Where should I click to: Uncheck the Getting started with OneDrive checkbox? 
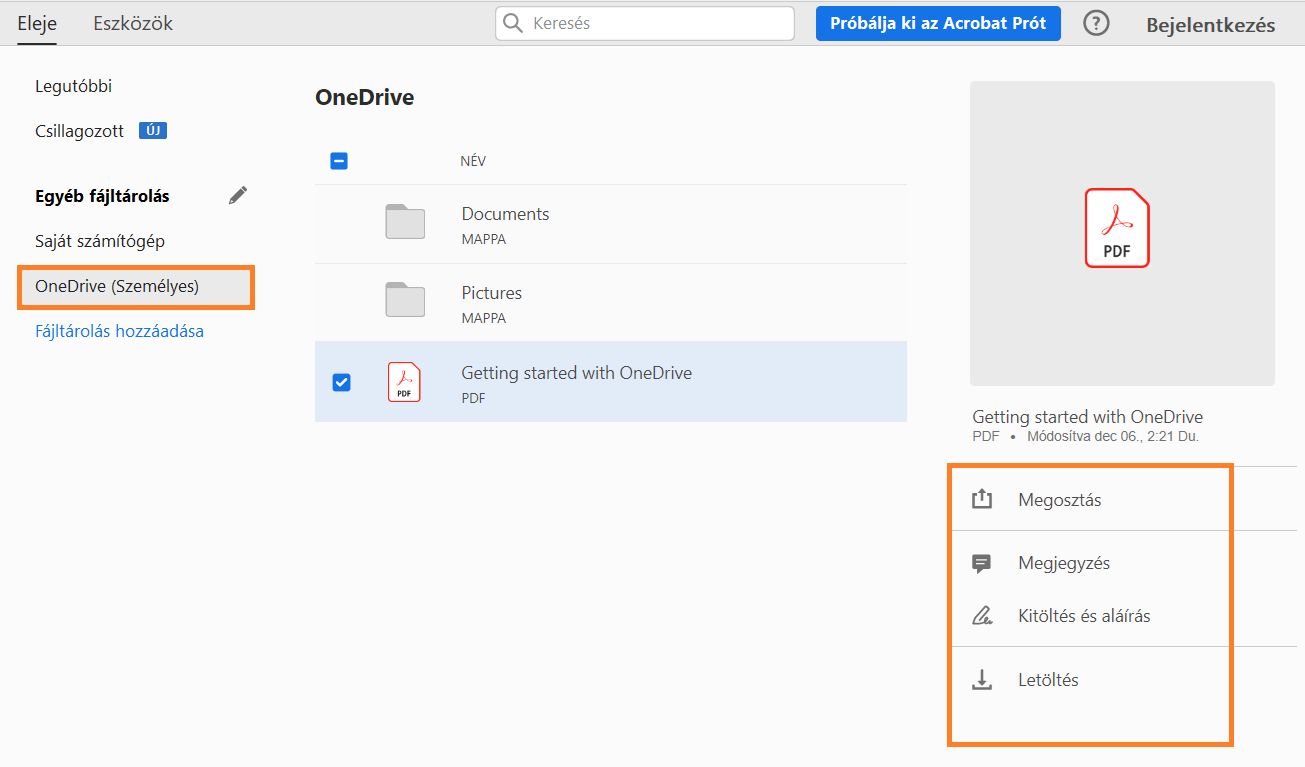[x=341, y=381]
